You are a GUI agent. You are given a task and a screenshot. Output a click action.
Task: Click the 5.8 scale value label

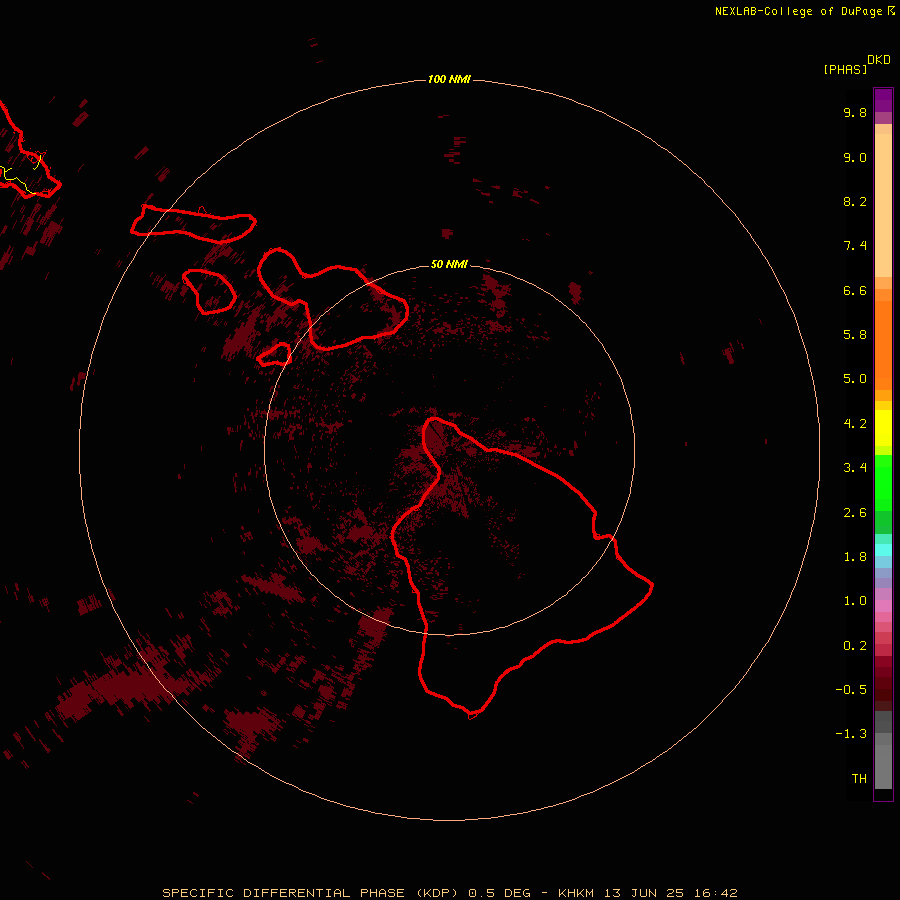(x=855, y=335)
